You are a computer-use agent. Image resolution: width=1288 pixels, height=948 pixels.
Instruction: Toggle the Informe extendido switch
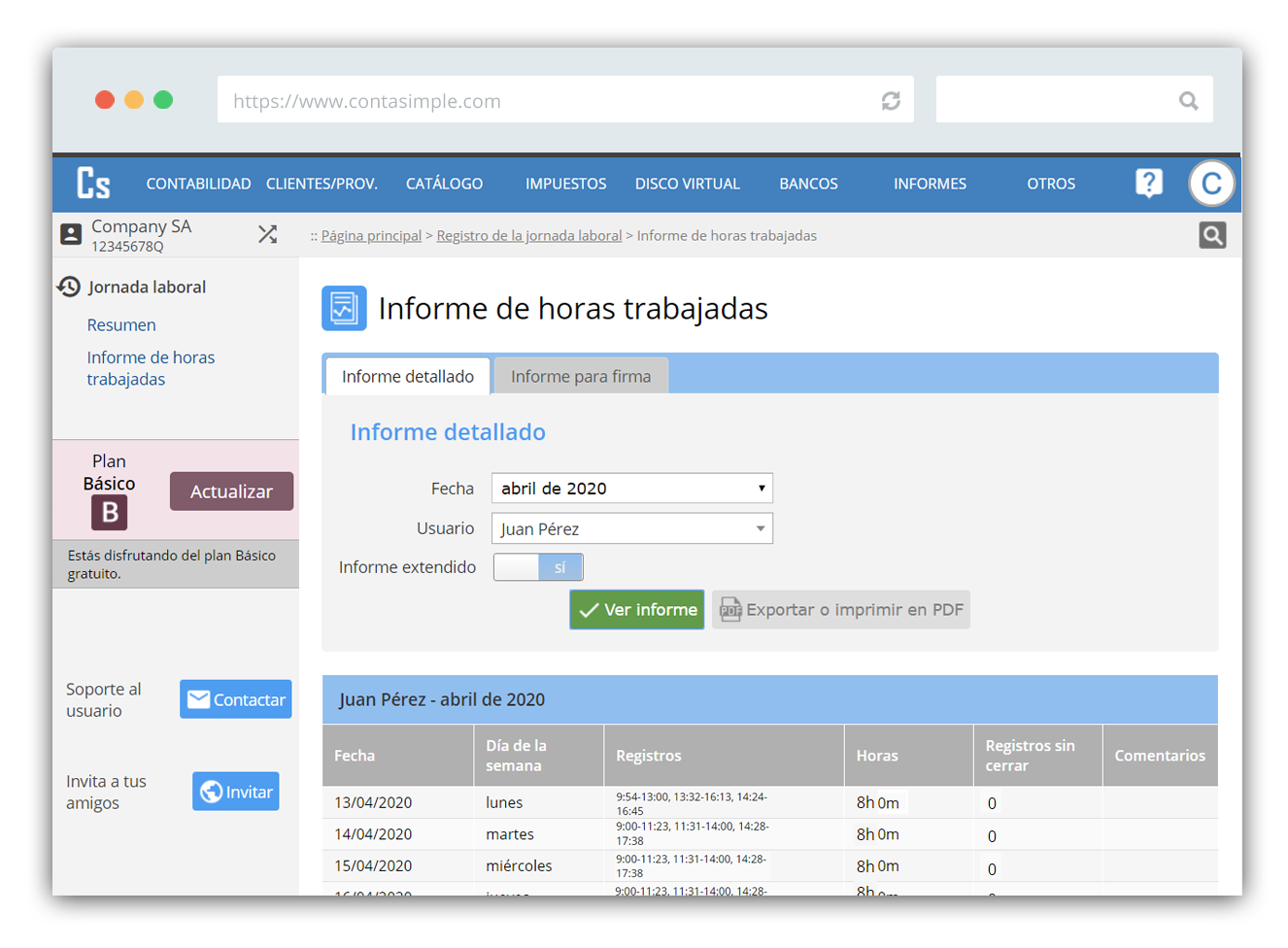tap(538, 567)
